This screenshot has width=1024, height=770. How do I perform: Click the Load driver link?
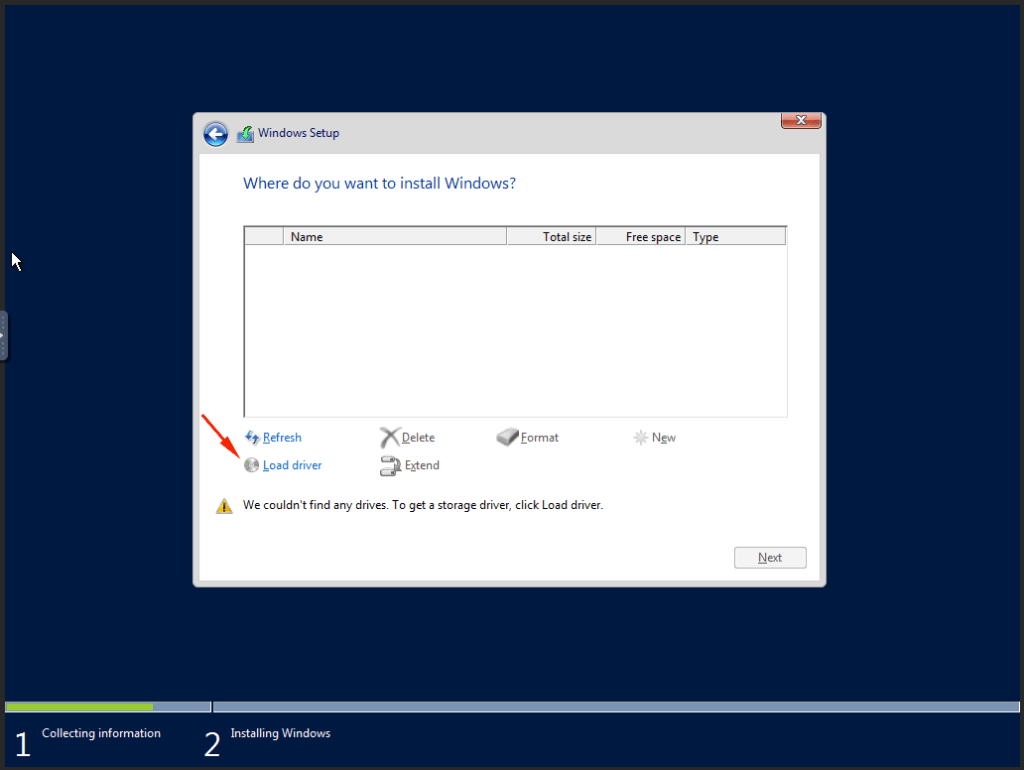coord(291,465)
